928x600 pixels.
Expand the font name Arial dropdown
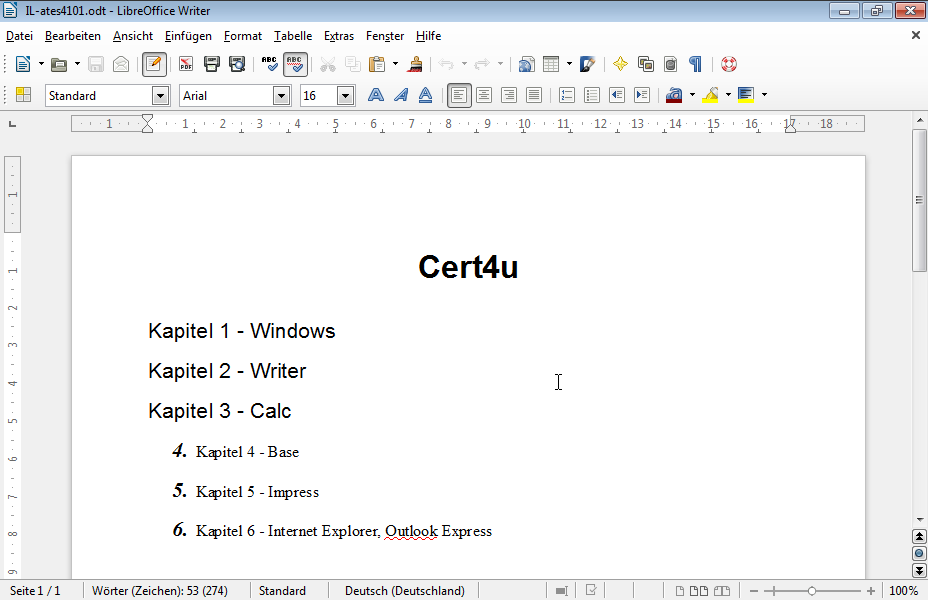(282, 95)
